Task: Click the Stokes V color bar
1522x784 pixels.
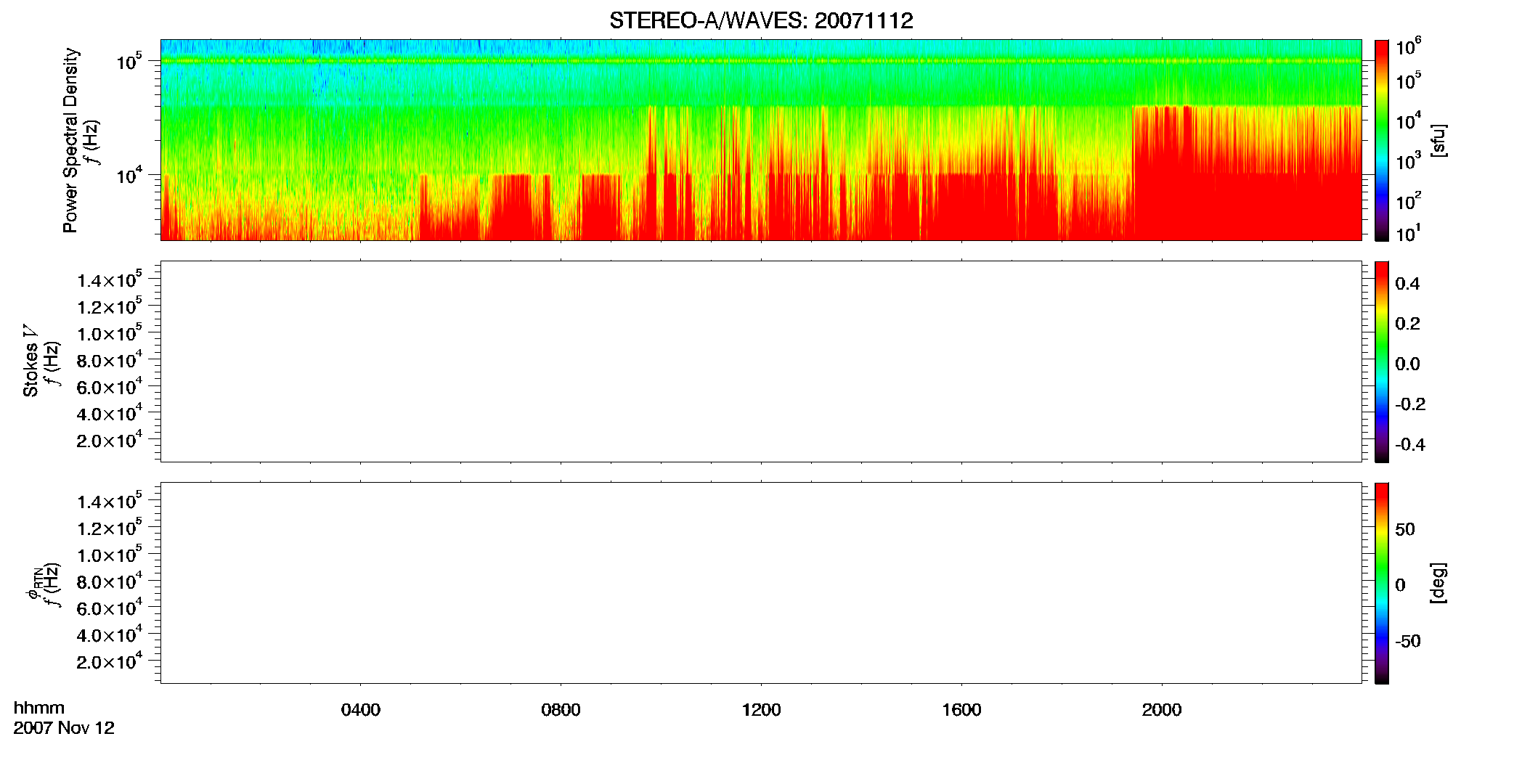Action: (1382, 362)
